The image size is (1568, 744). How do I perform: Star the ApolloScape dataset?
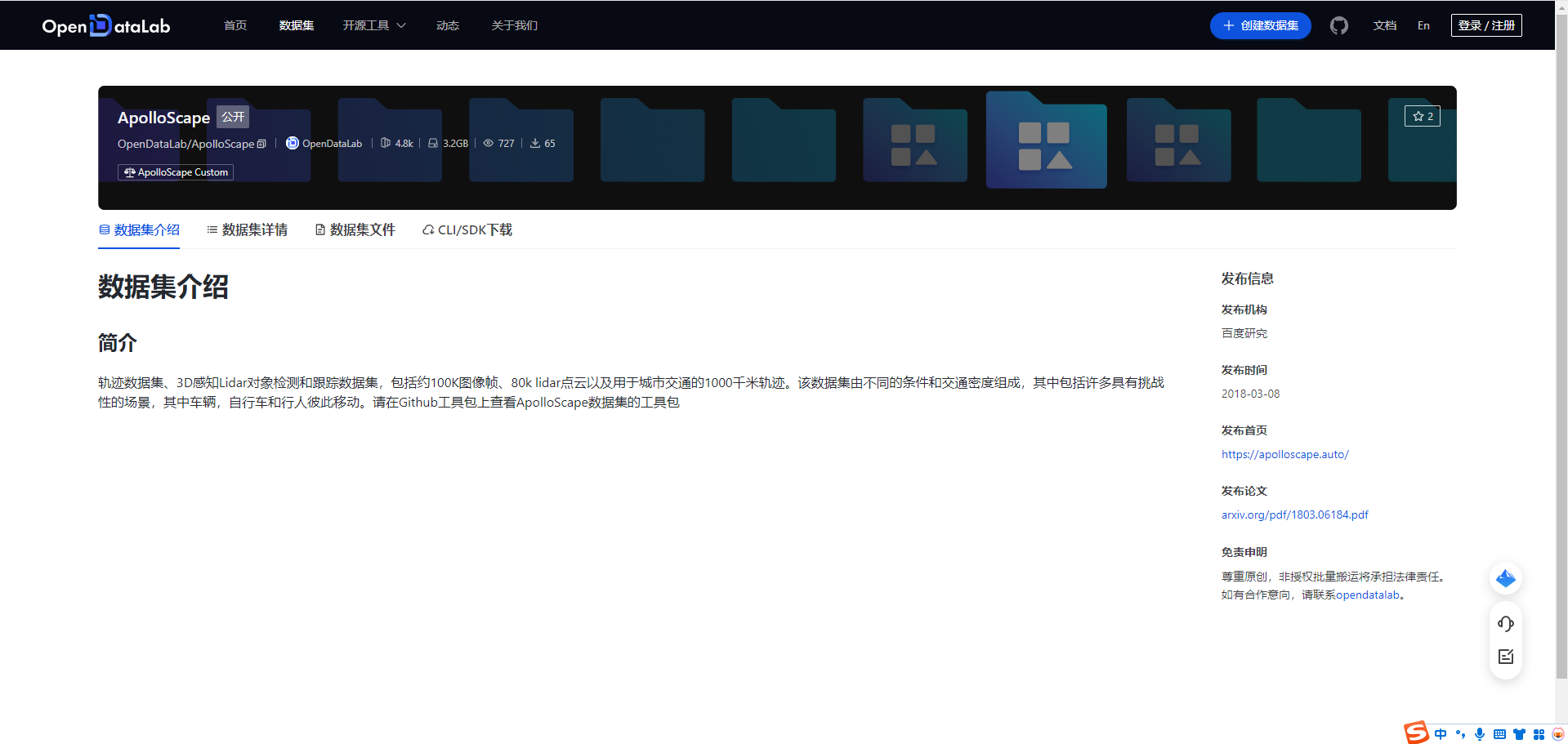pyautogui.click(x=1423, y=116)
